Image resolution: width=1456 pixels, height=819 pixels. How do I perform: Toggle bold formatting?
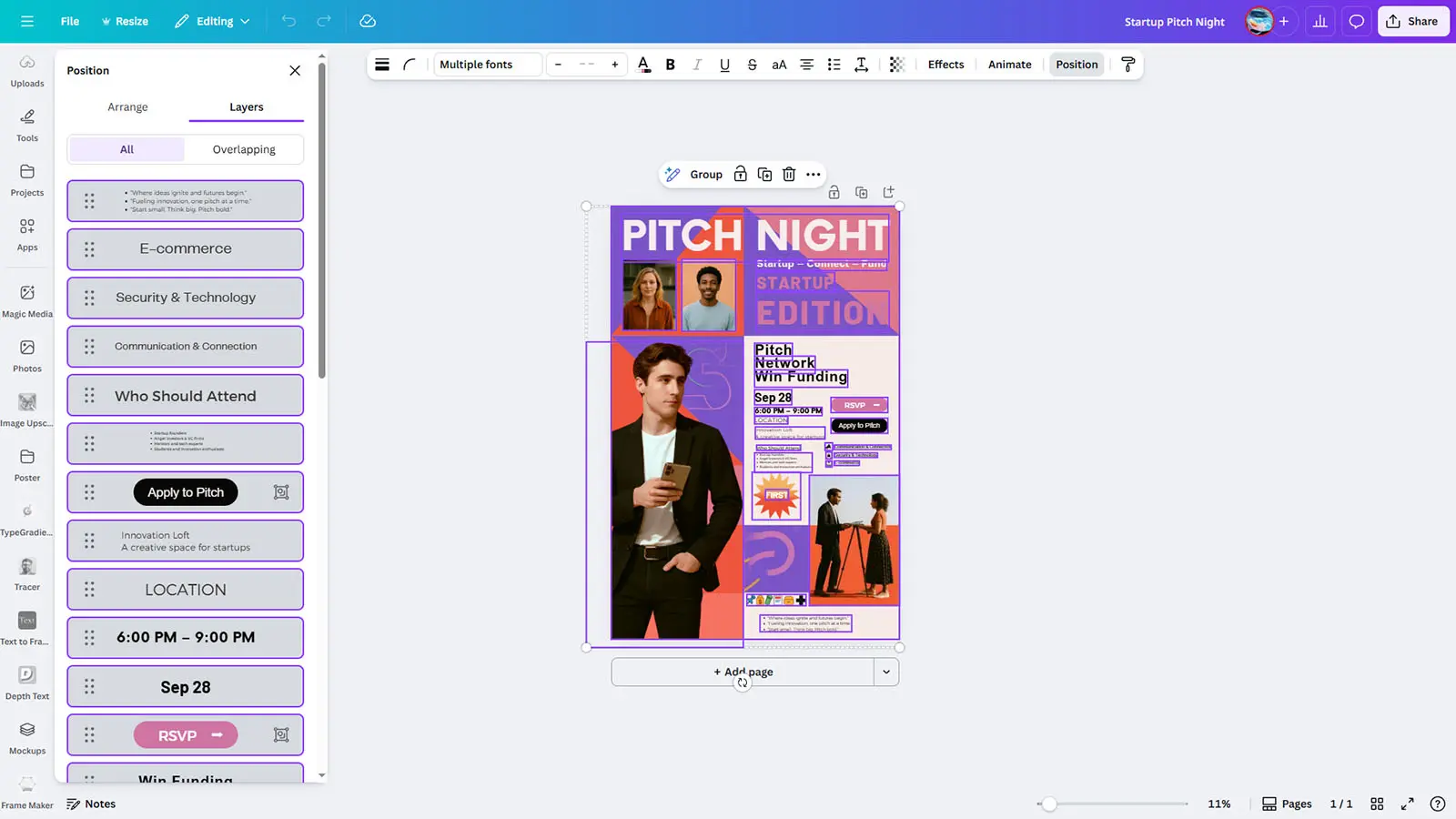[x=671, y=65]
